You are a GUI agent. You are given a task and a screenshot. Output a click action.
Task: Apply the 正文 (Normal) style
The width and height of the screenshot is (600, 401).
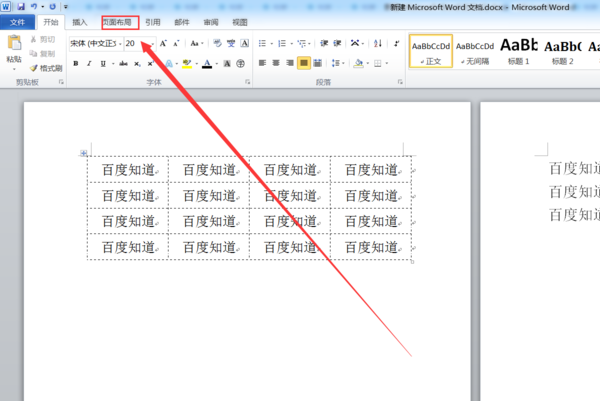[x=431, y=51]
